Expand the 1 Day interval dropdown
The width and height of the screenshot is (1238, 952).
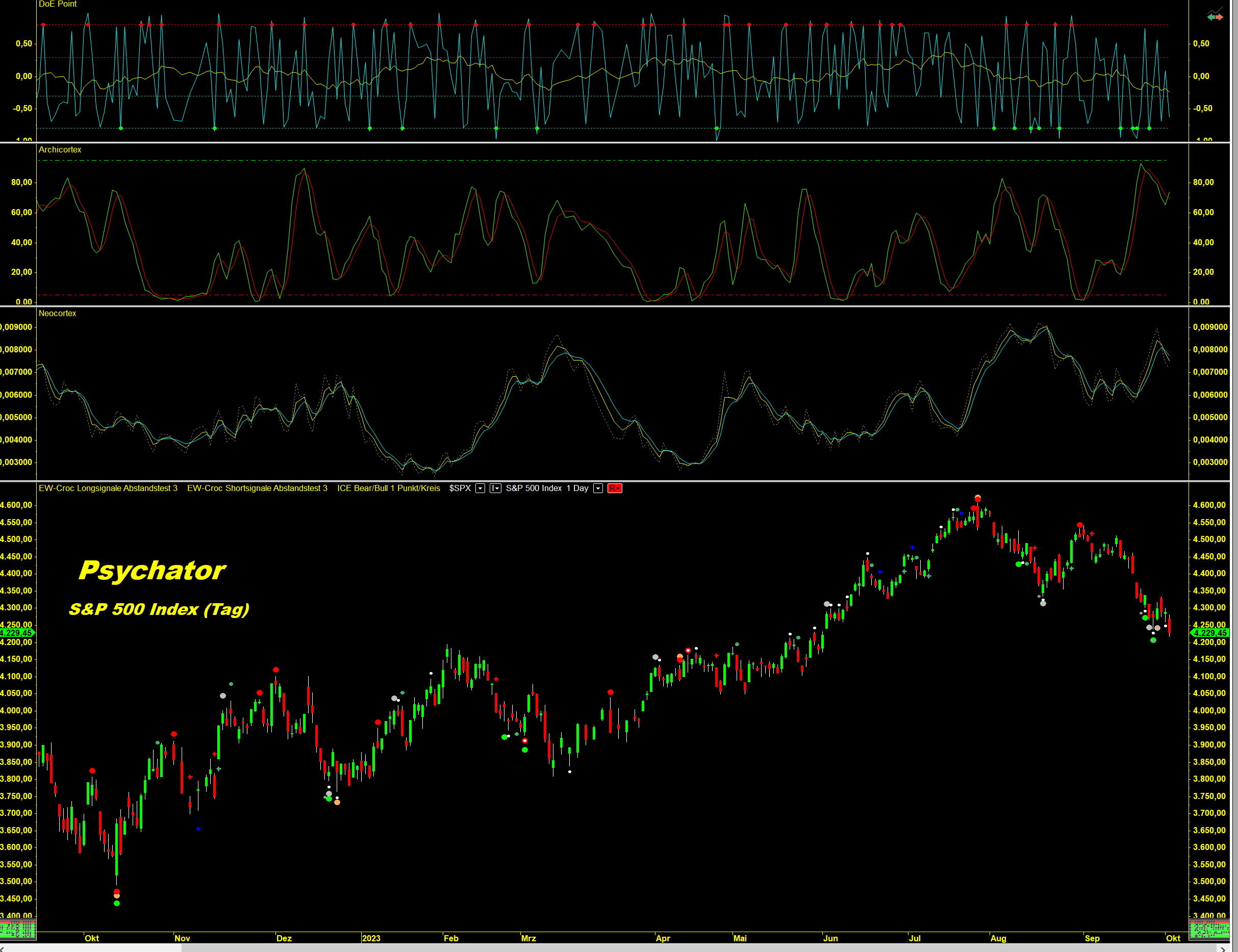coord(597,488)
